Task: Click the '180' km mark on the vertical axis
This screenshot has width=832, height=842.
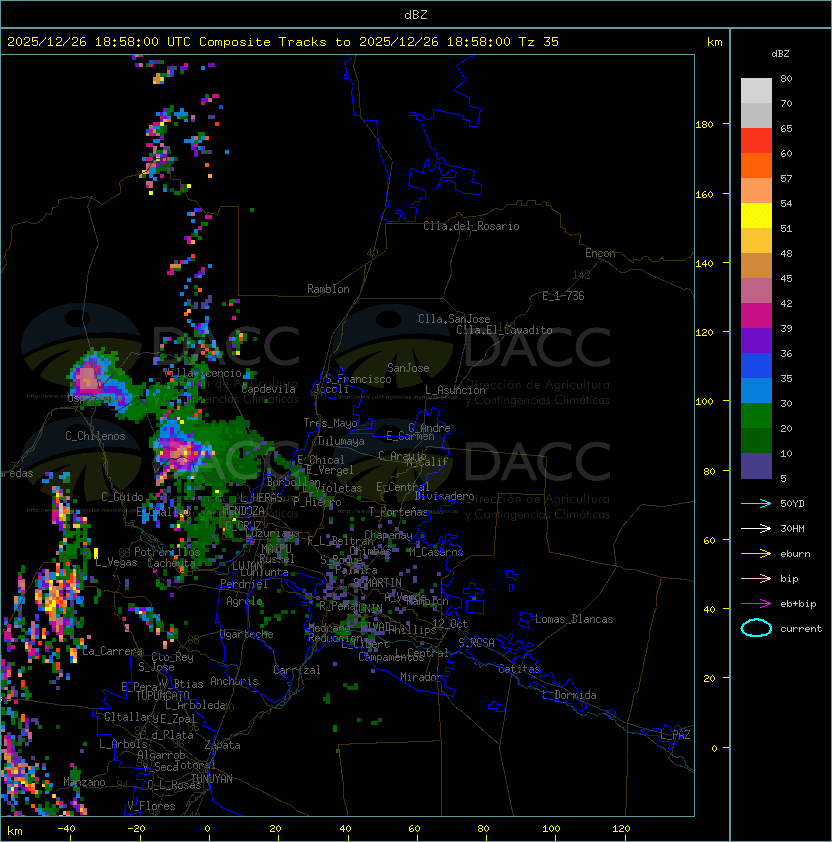Action: pyautogui.click(x=704, y=125)
